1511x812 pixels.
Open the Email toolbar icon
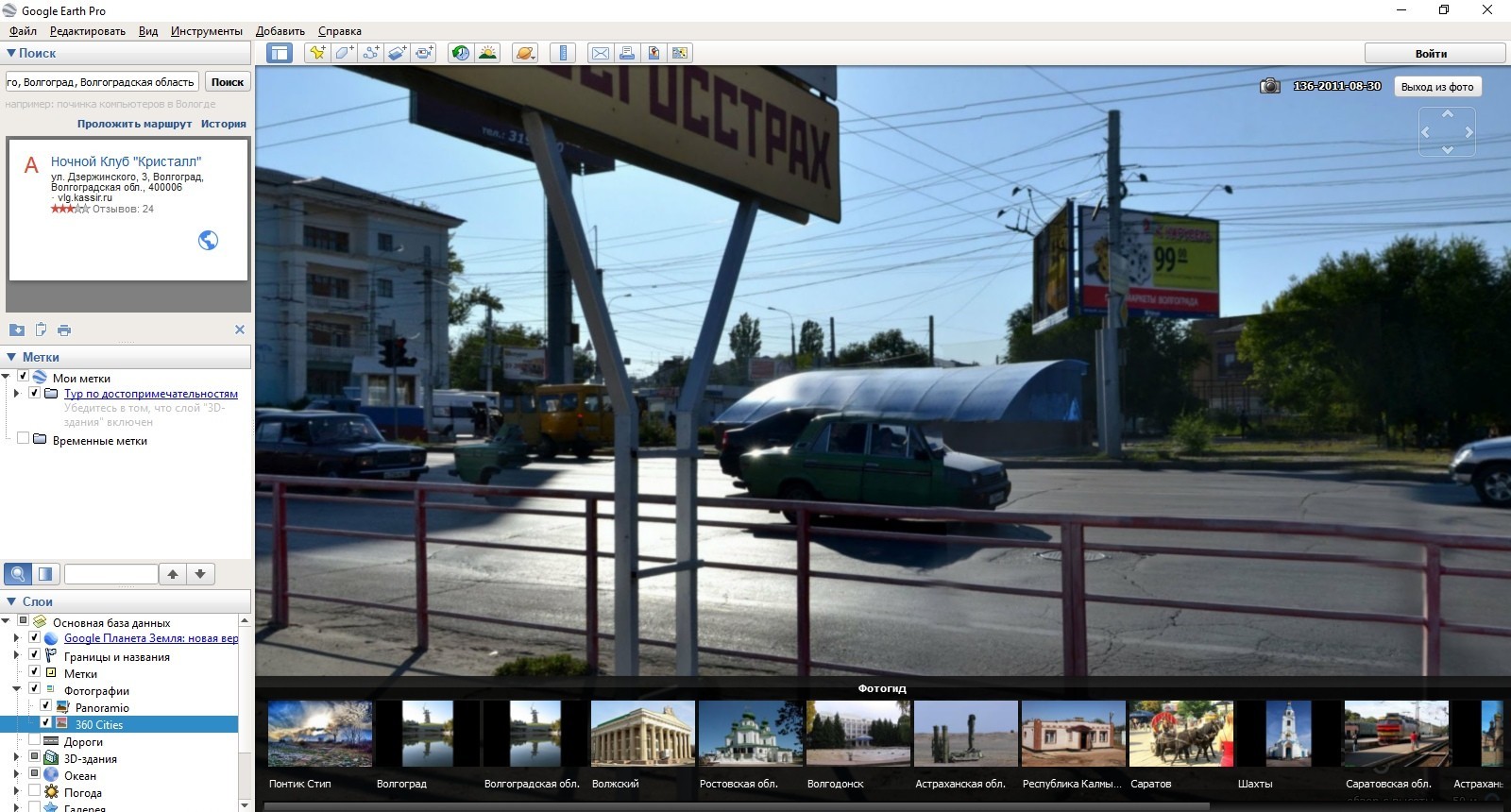pos(600,53)
